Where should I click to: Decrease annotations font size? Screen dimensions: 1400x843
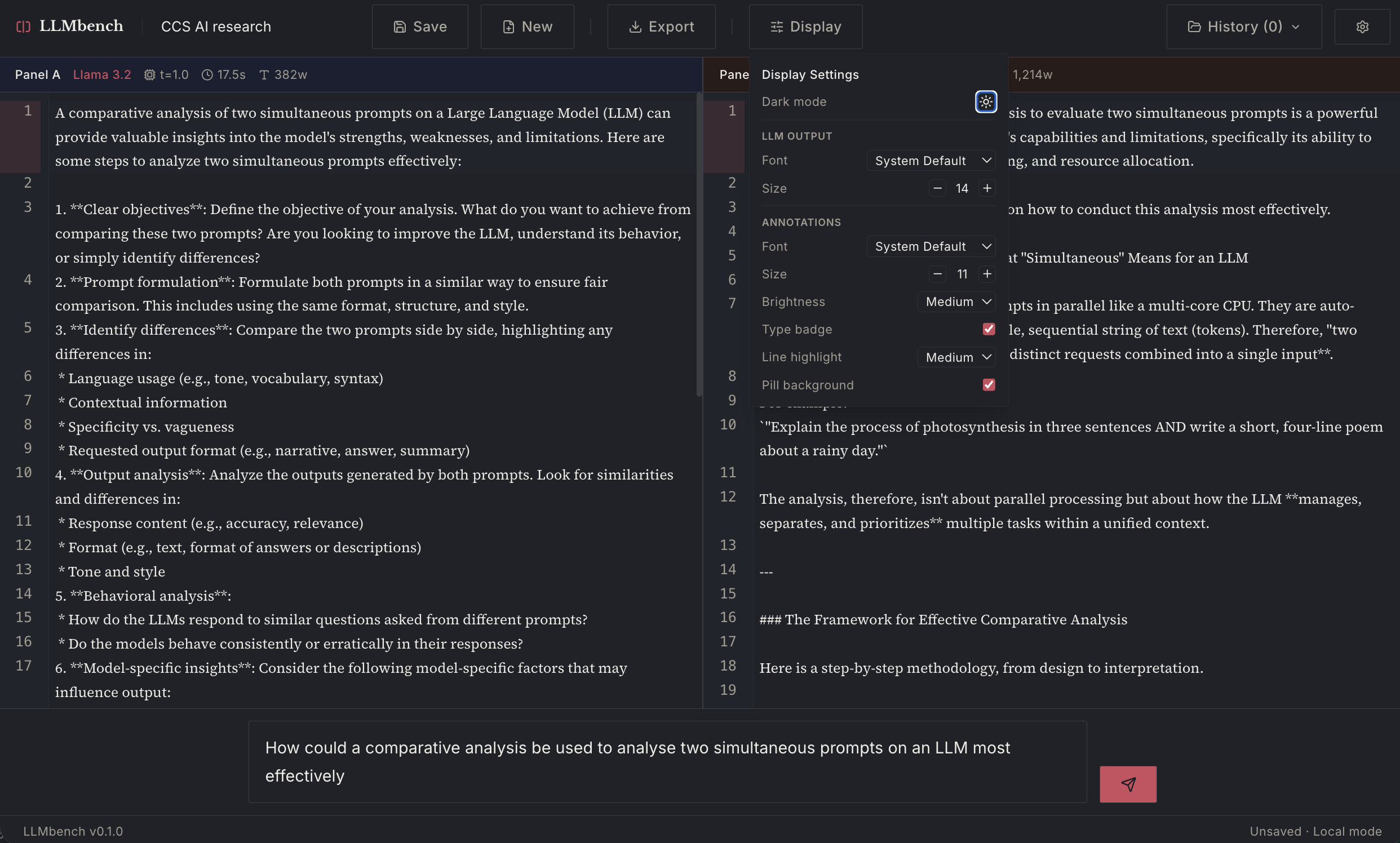[937, 274]
